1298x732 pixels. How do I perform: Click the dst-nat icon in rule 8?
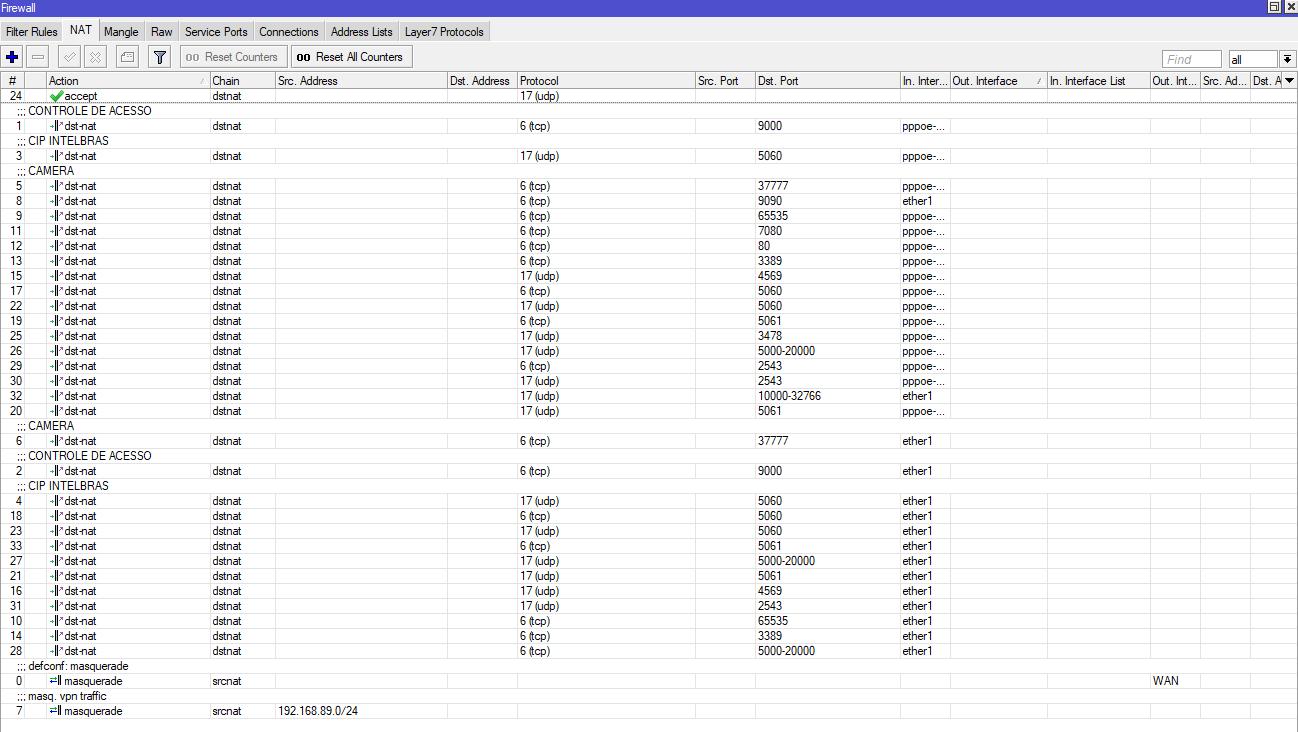(x=56, y=201)
